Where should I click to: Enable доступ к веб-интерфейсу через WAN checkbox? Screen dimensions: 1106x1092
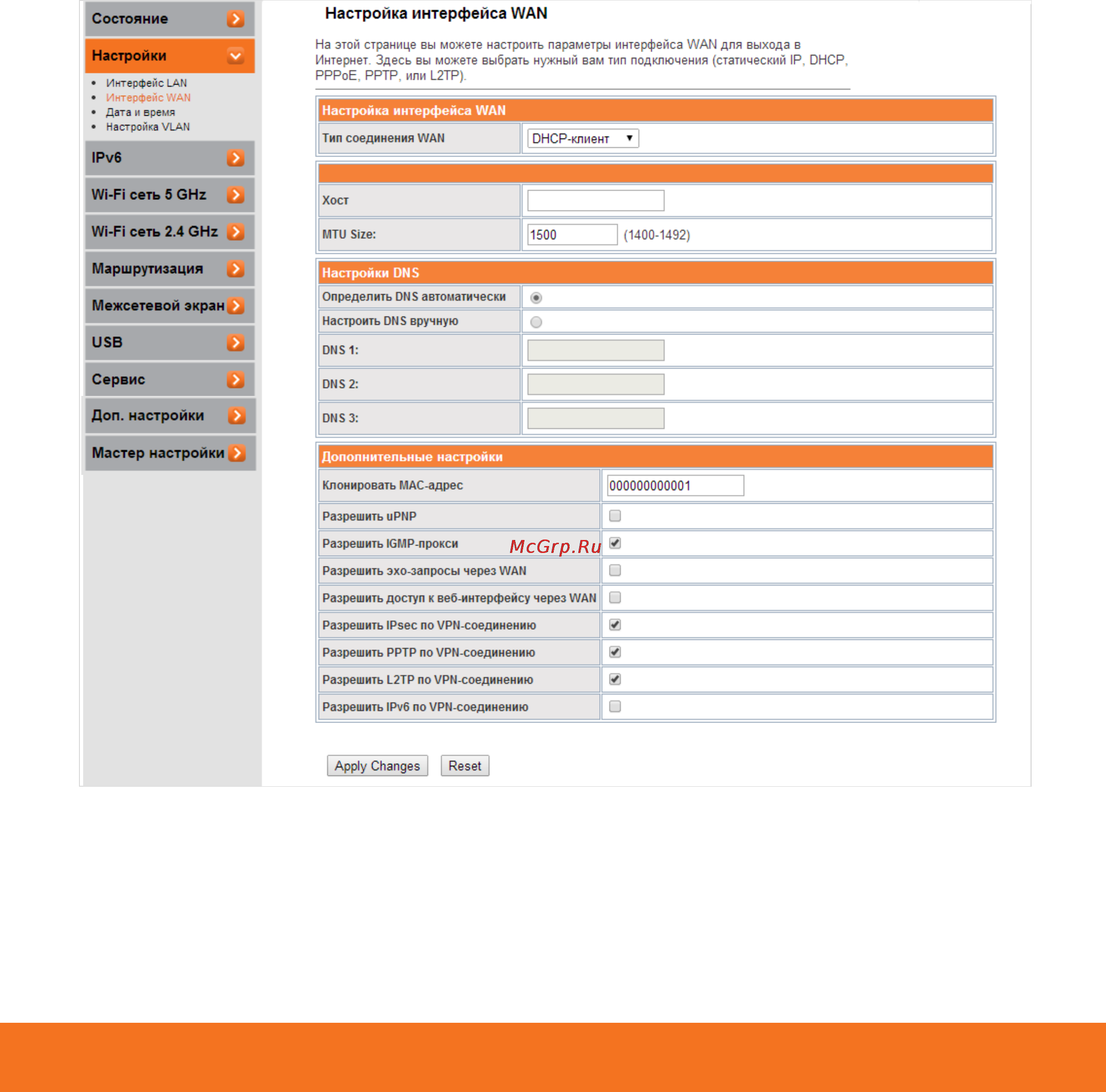[615, 598]
